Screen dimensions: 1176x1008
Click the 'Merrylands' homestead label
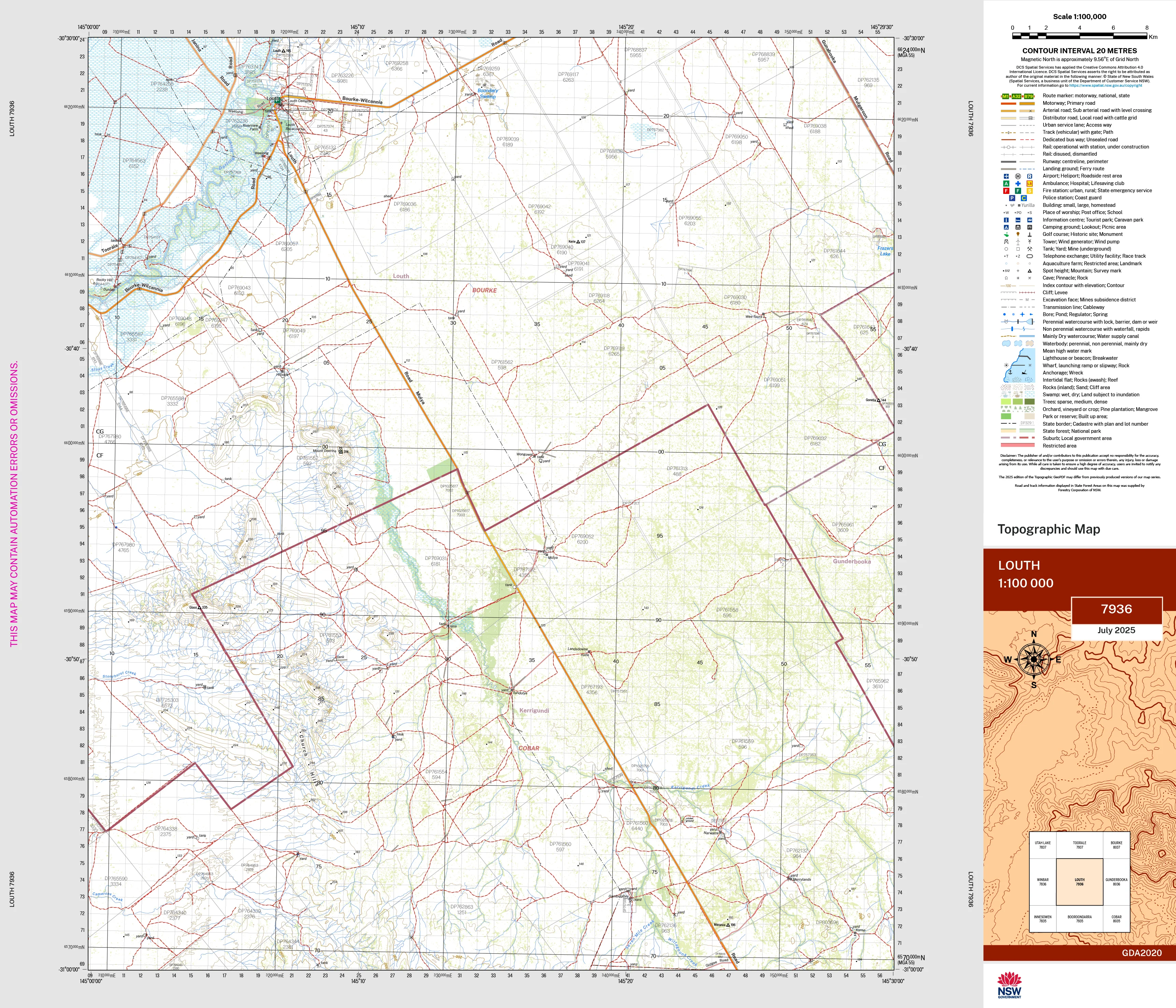coord(802,879)
